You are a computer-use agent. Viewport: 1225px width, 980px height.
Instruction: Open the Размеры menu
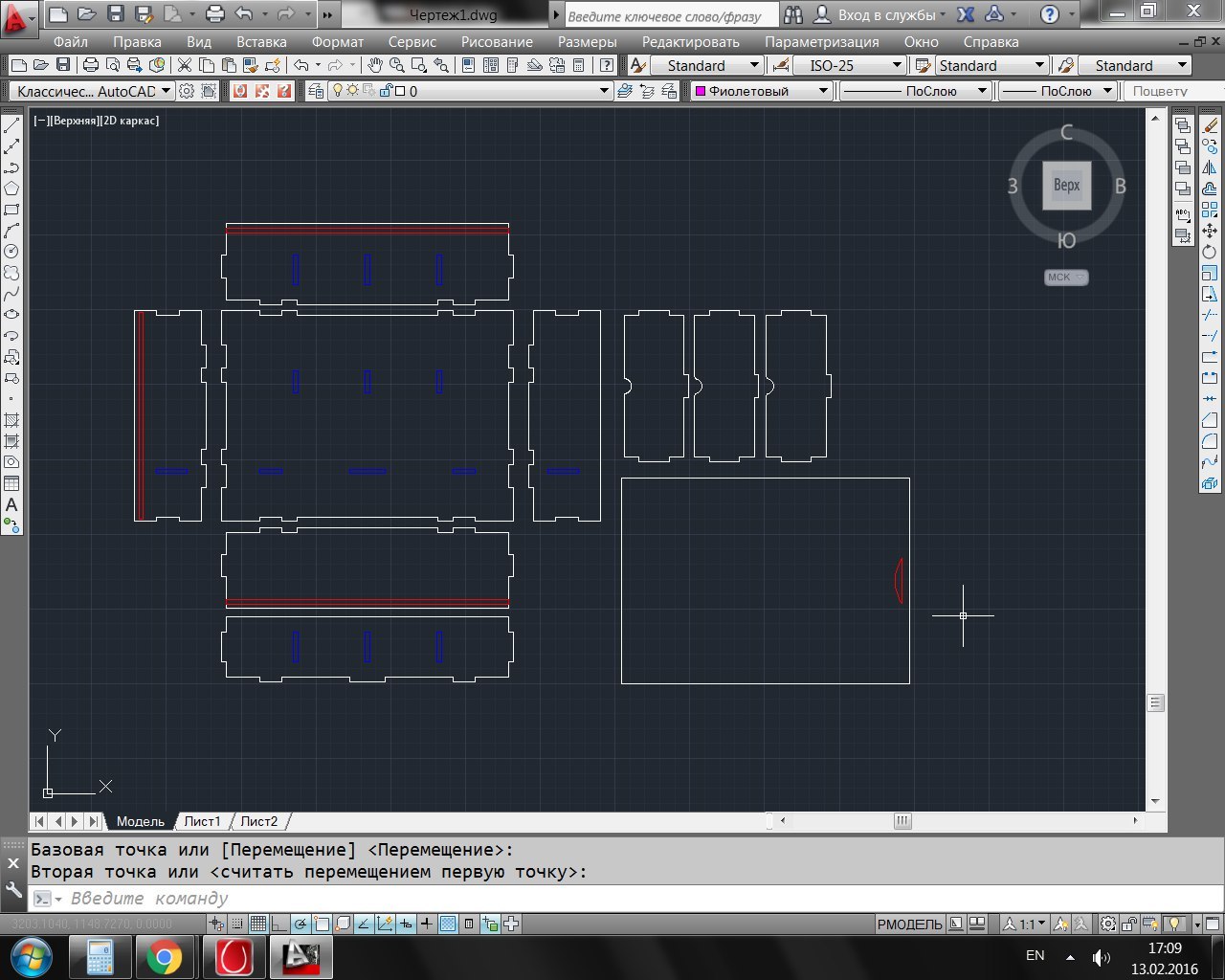point(588,42)
